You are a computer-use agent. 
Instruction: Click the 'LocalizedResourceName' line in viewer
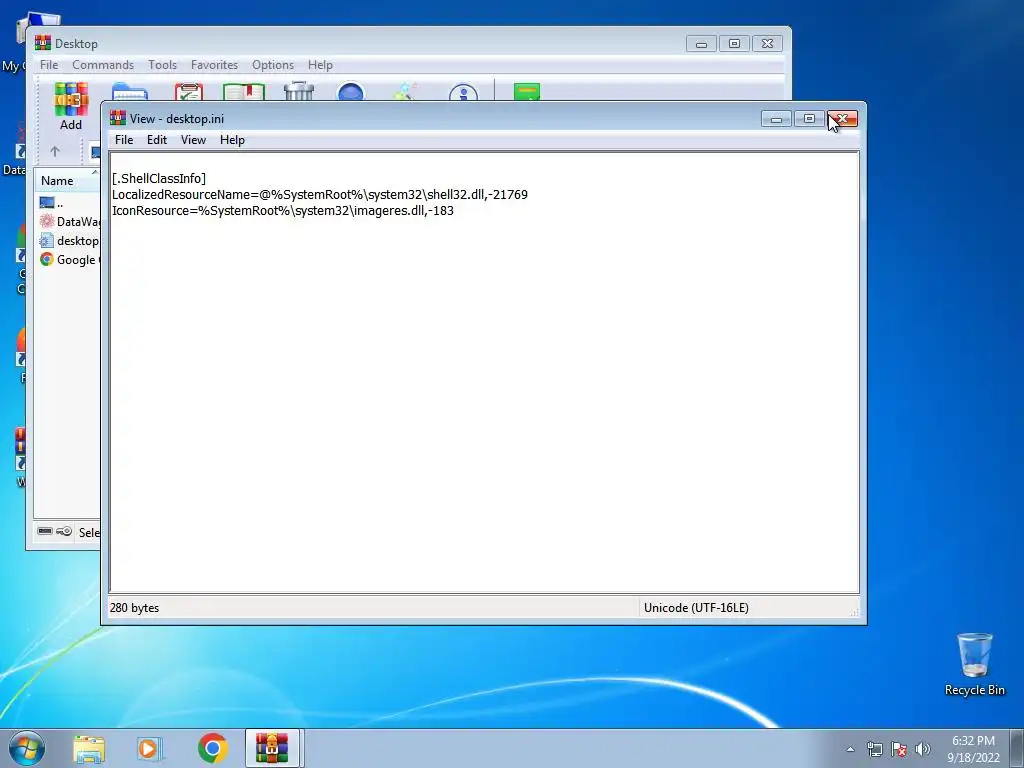(319, 195)
